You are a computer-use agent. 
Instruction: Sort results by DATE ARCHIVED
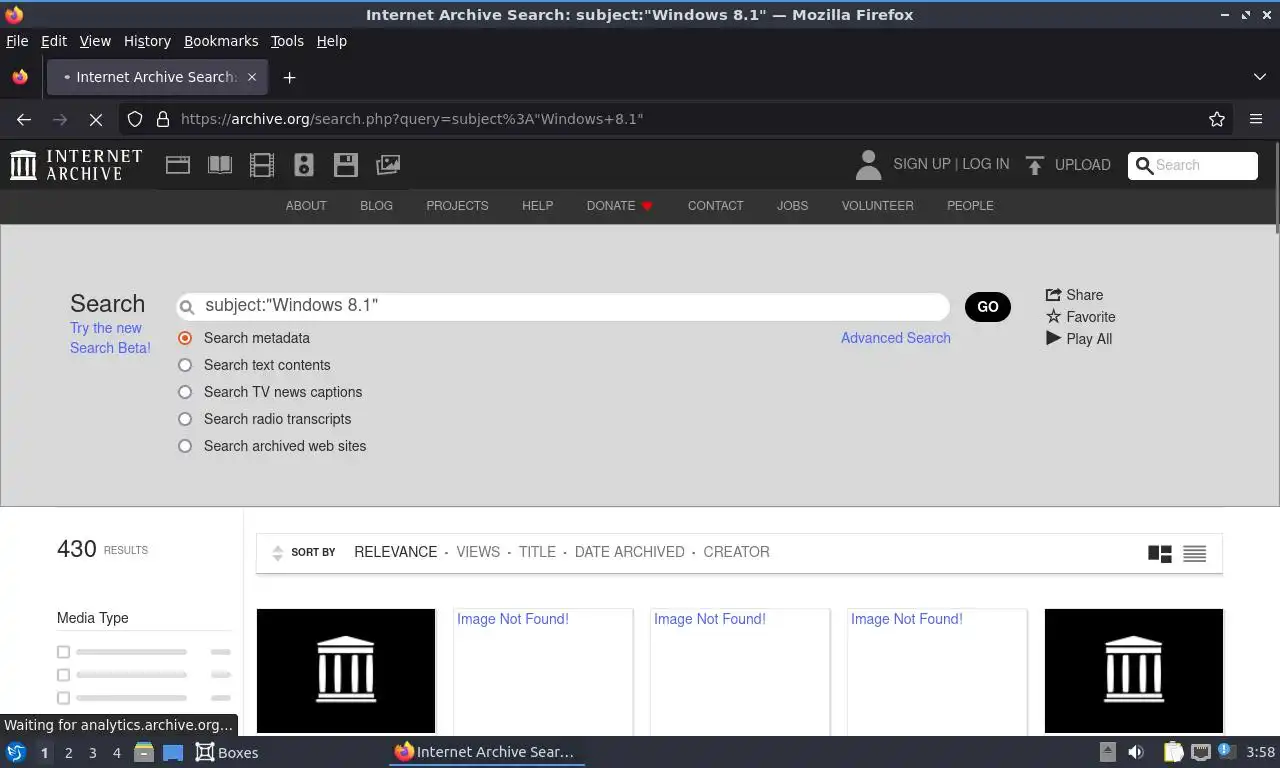tap(630, 552)
